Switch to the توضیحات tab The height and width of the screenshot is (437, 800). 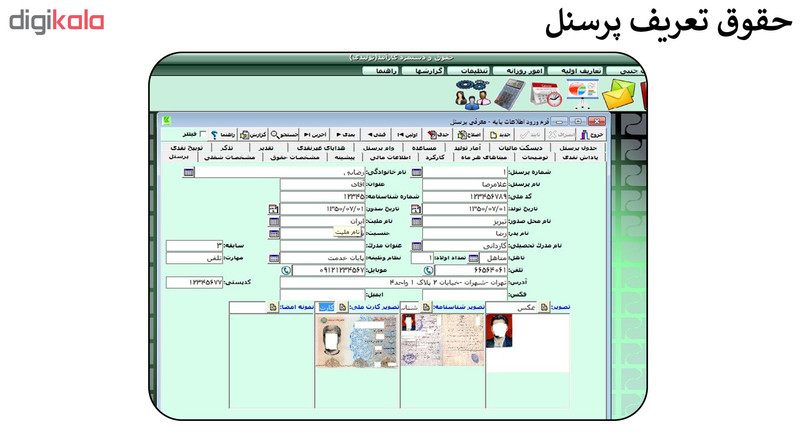(x=535, y=157)
